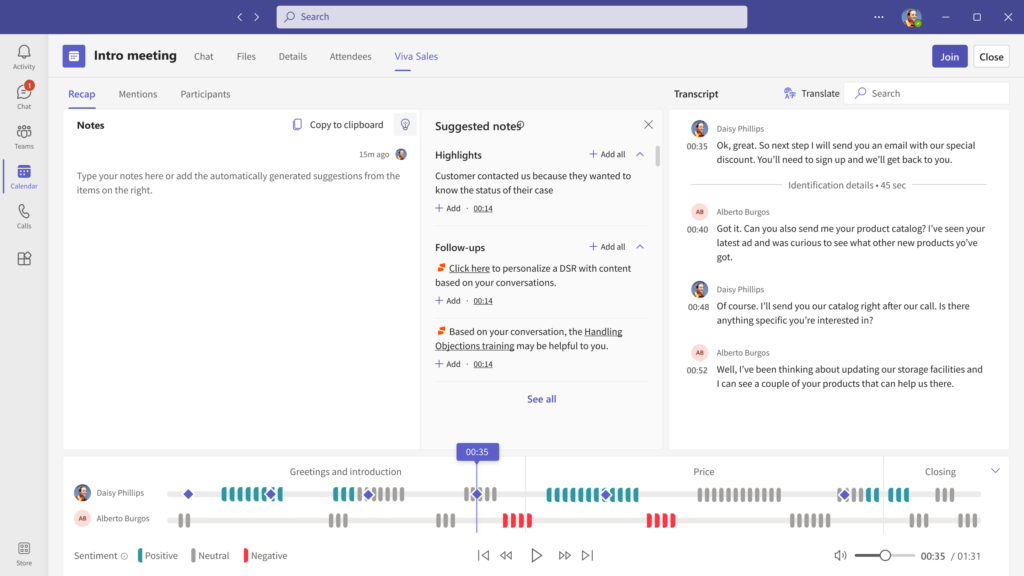1024x576 pixels.
Task: Click the Intro meeting calendar icon
Action: tap(74, 56)
